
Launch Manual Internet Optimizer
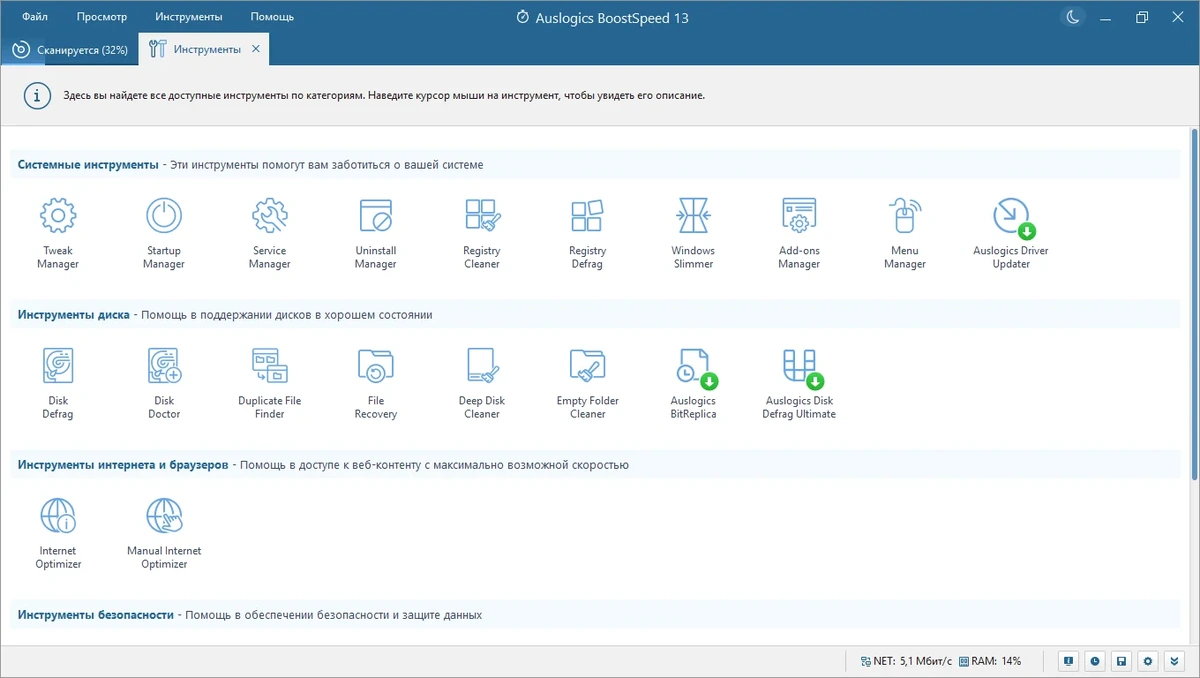164,532
